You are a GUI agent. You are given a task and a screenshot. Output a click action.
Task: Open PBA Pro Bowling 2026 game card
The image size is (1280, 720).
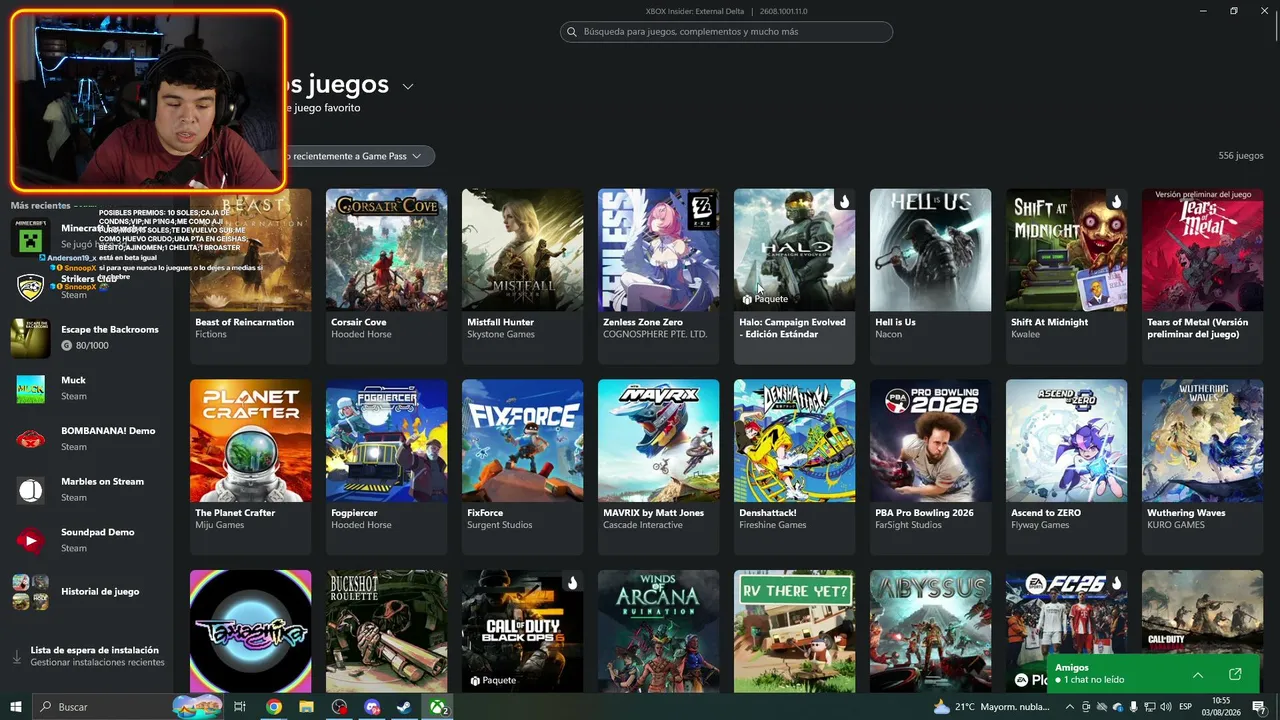coord(930,467)
